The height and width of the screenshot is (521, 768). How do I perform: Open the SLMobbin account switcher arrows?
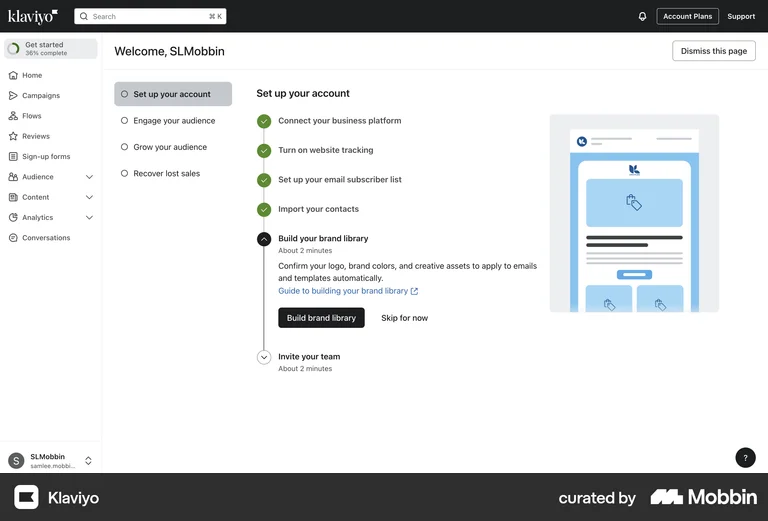pos(88,460)
